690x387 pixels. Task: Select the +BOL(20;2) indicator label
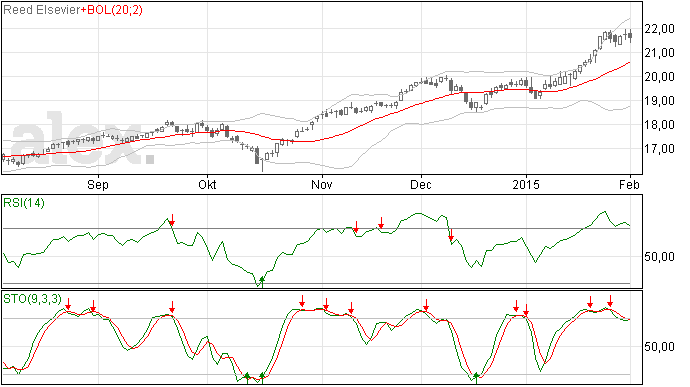point(112,10)
